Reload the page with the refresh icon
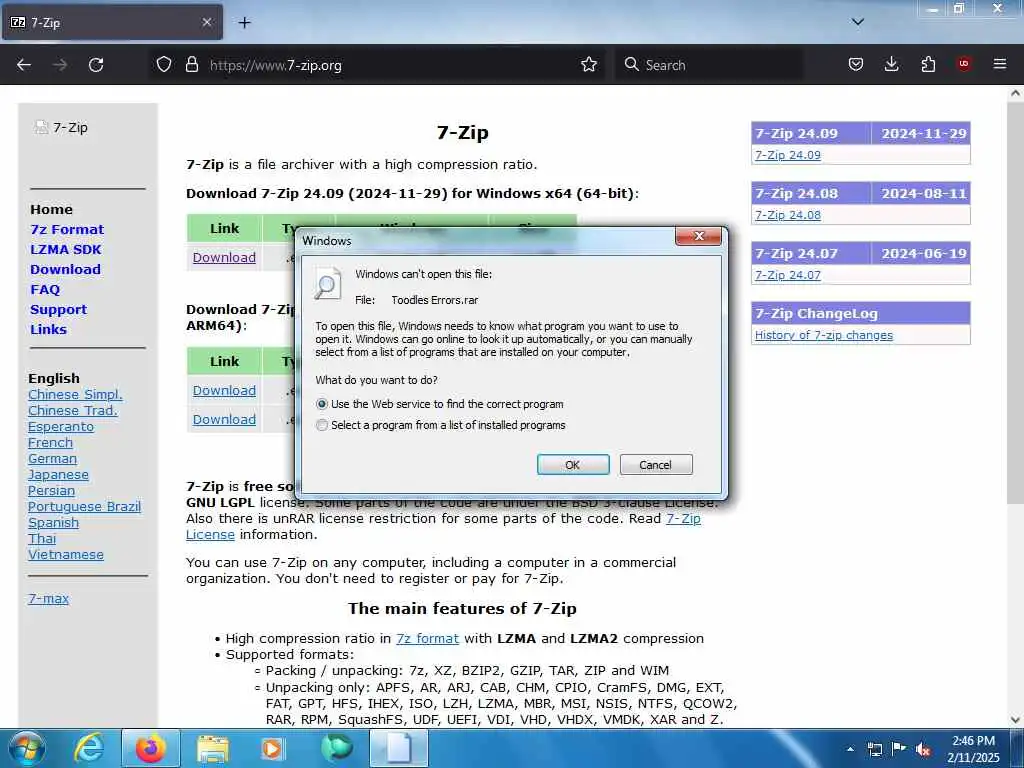Screen dimensions: 1024x768 tap(96, 65)
